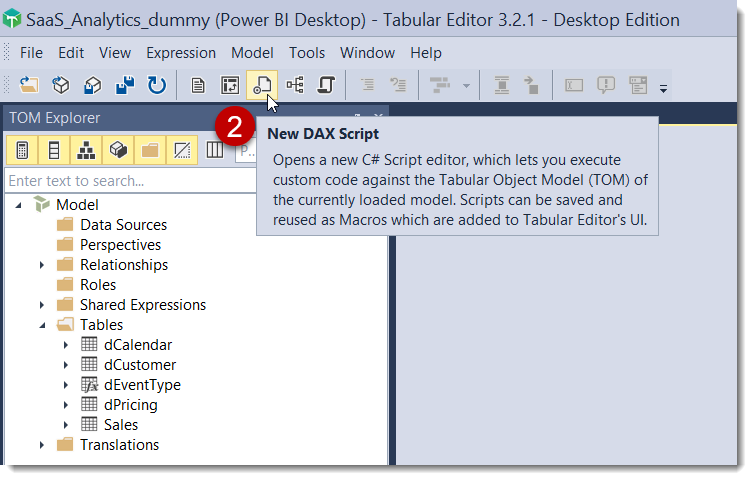Click the Open model from file icon
752x480 pixels.
click(x=29, y=85)
